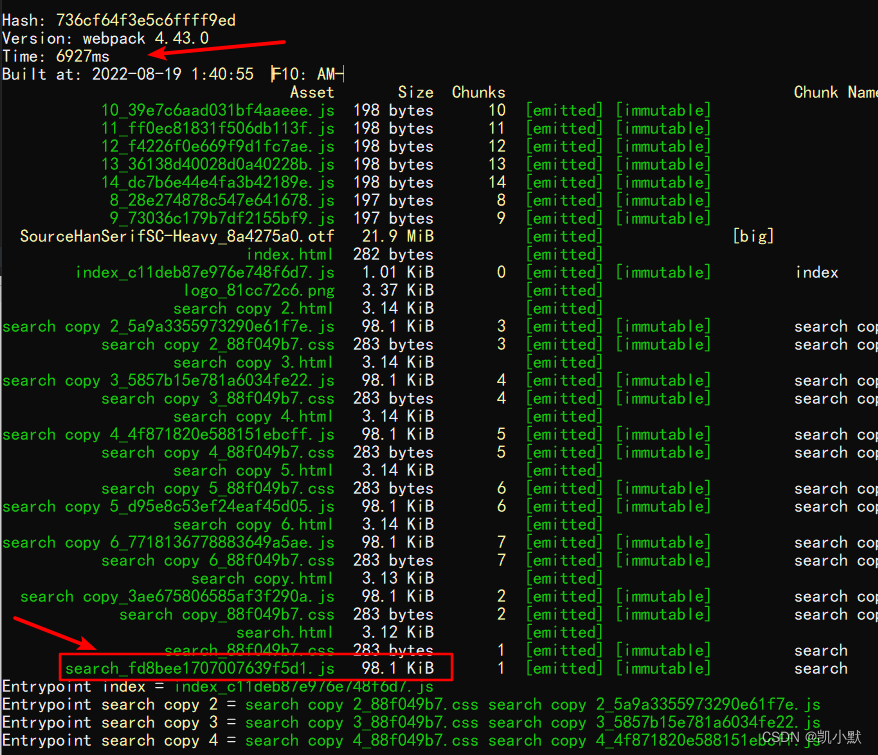
Task: Click the 3.13 KiB size value
Action: coord(398,578)
